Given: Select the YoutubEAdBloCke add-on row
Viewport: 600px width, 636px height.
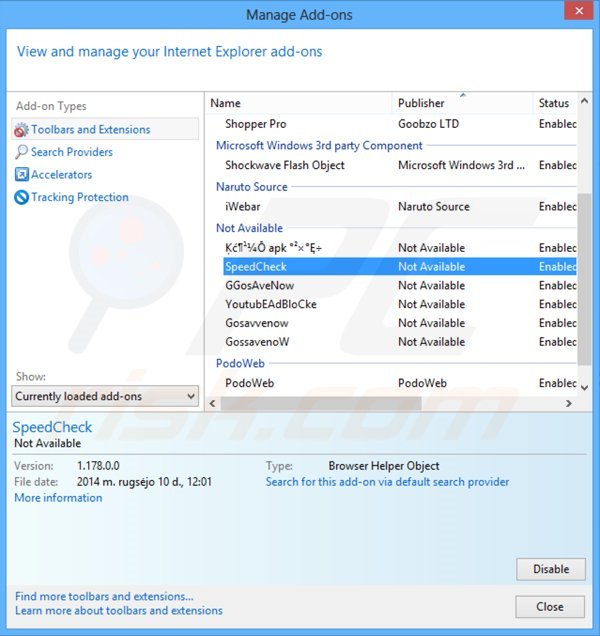Looking at the screenshot, I should coord(270,304).
